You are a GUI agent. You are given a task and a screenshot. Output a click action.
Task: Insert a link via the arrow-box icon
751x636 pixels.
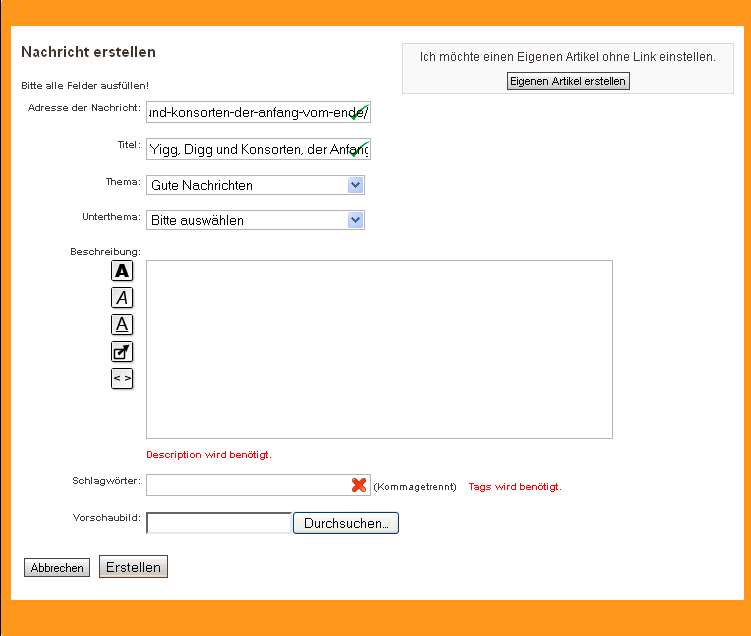point(122,352)
